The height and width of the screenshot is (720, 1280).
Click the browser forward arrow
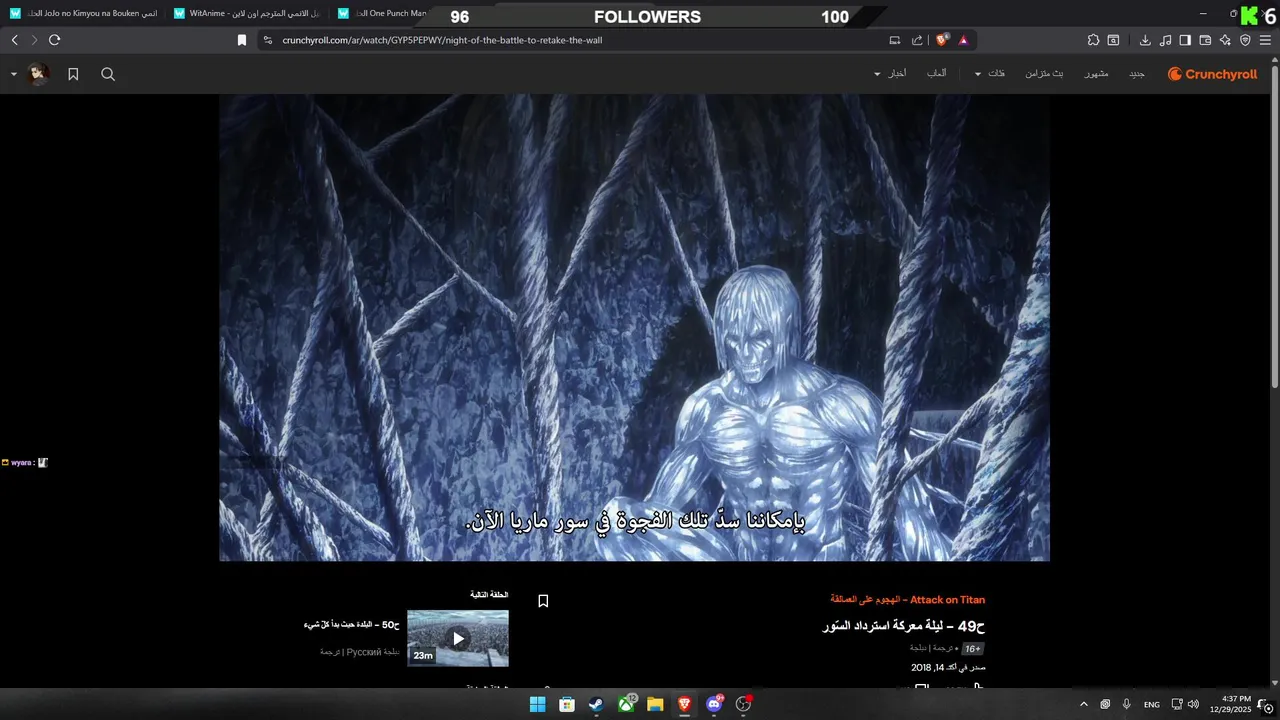tap(34, 40)
